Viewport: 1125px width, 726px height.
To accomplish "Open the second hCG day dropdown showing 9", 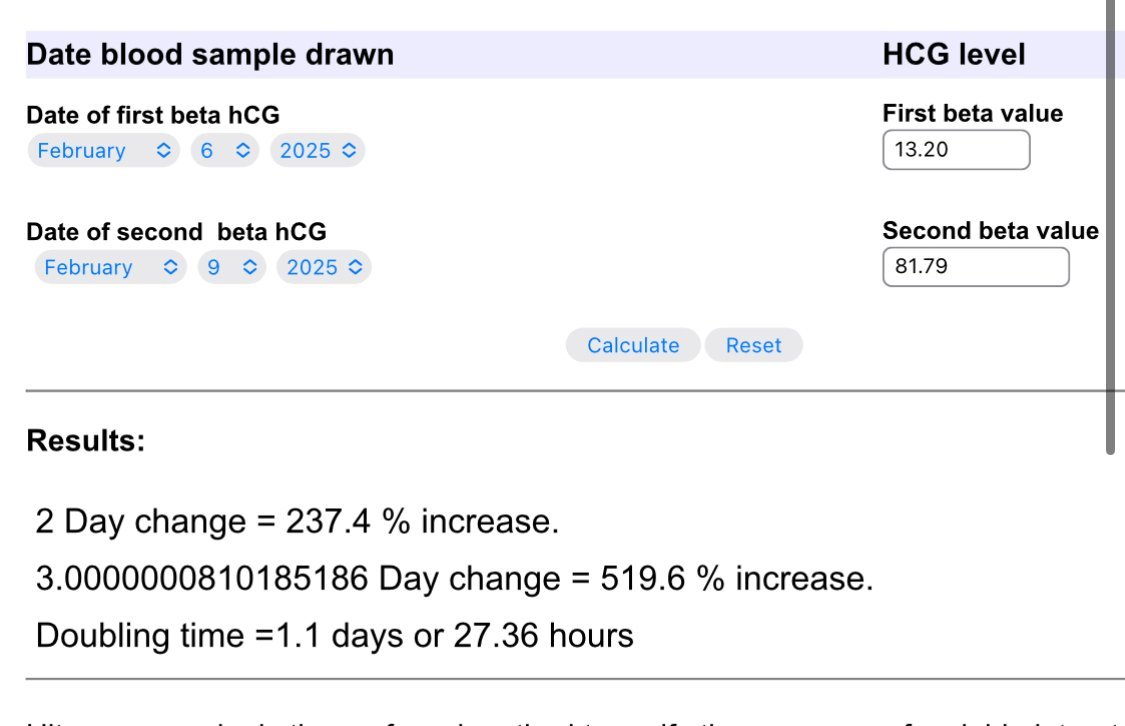I will point(231,268).
